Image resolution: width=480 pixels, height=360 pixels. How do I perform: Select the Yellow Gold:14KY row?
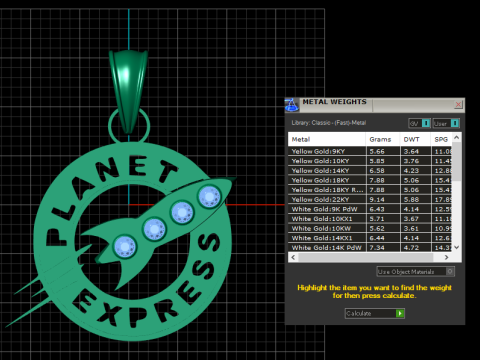[370, 171]
